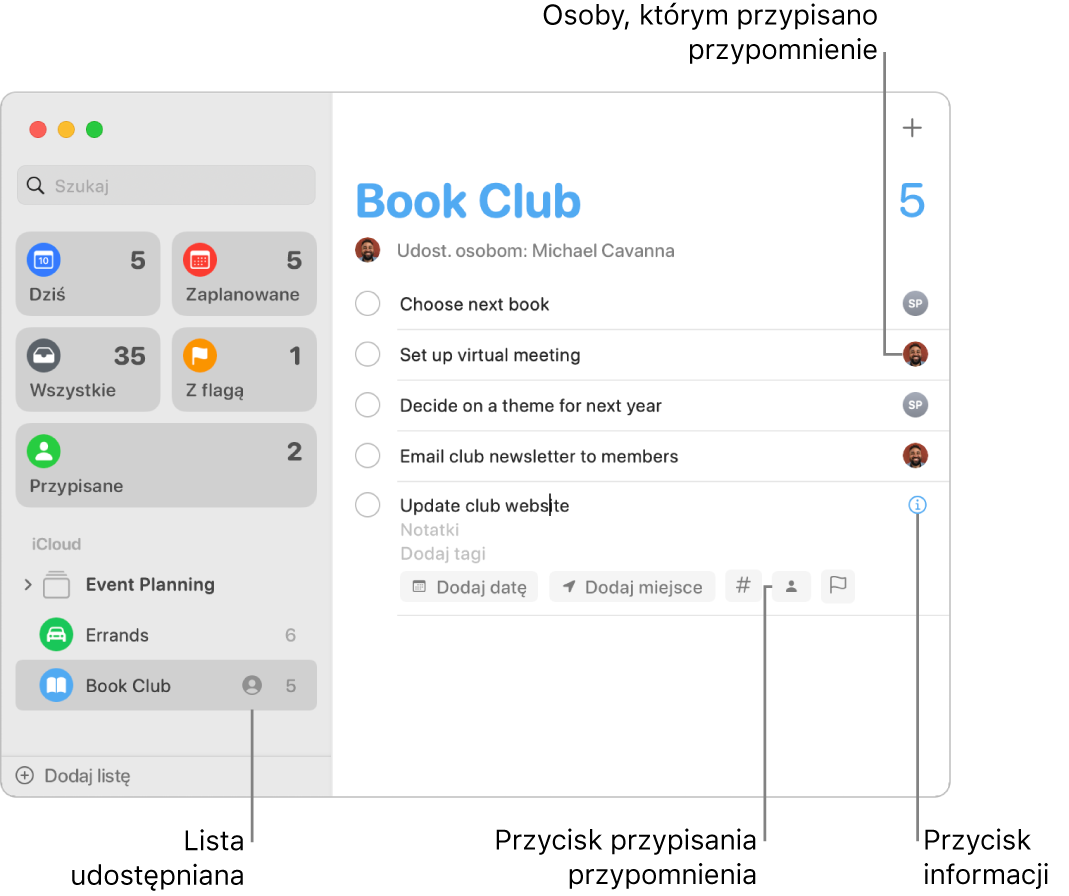Image resolution: width=1069 pixels, height=896 pixels.
Task: Flag the Update club website reminder
Action: [x=838, y=586]
